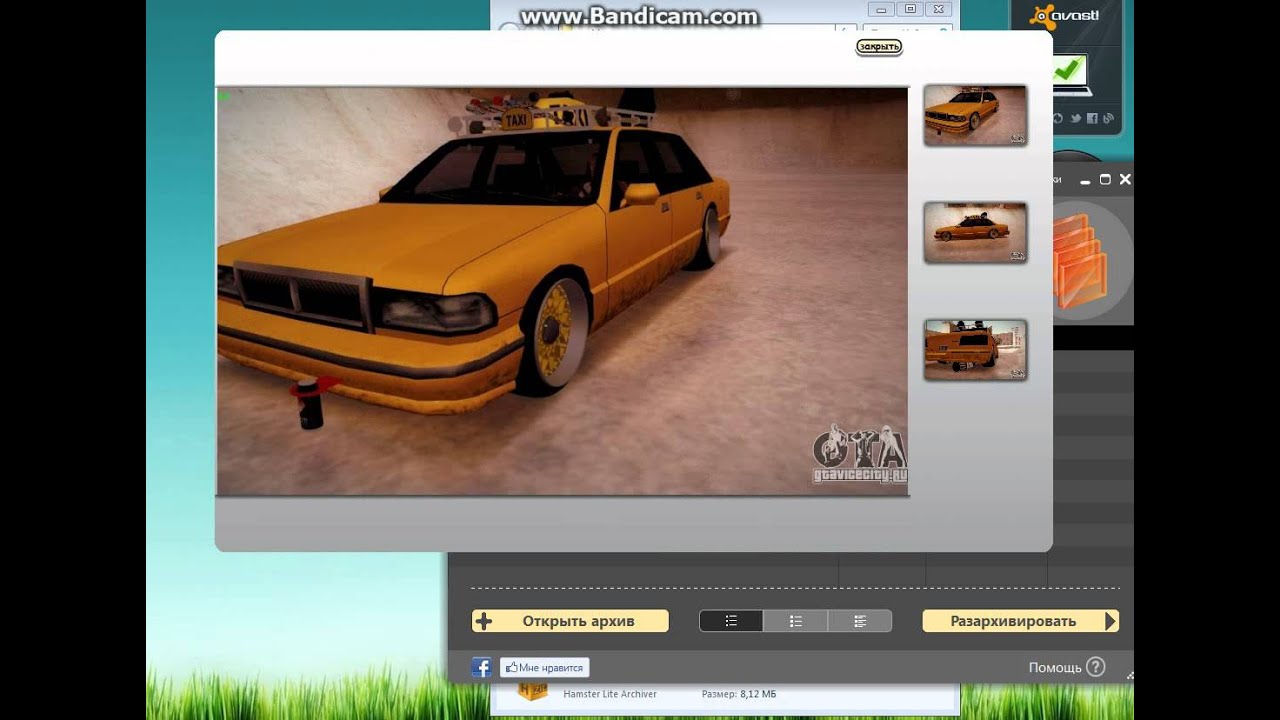This screenshot has width=1280, height=720.
Task: Click 'Hamster Lite Archiver' text below
Action: (610, 694)
